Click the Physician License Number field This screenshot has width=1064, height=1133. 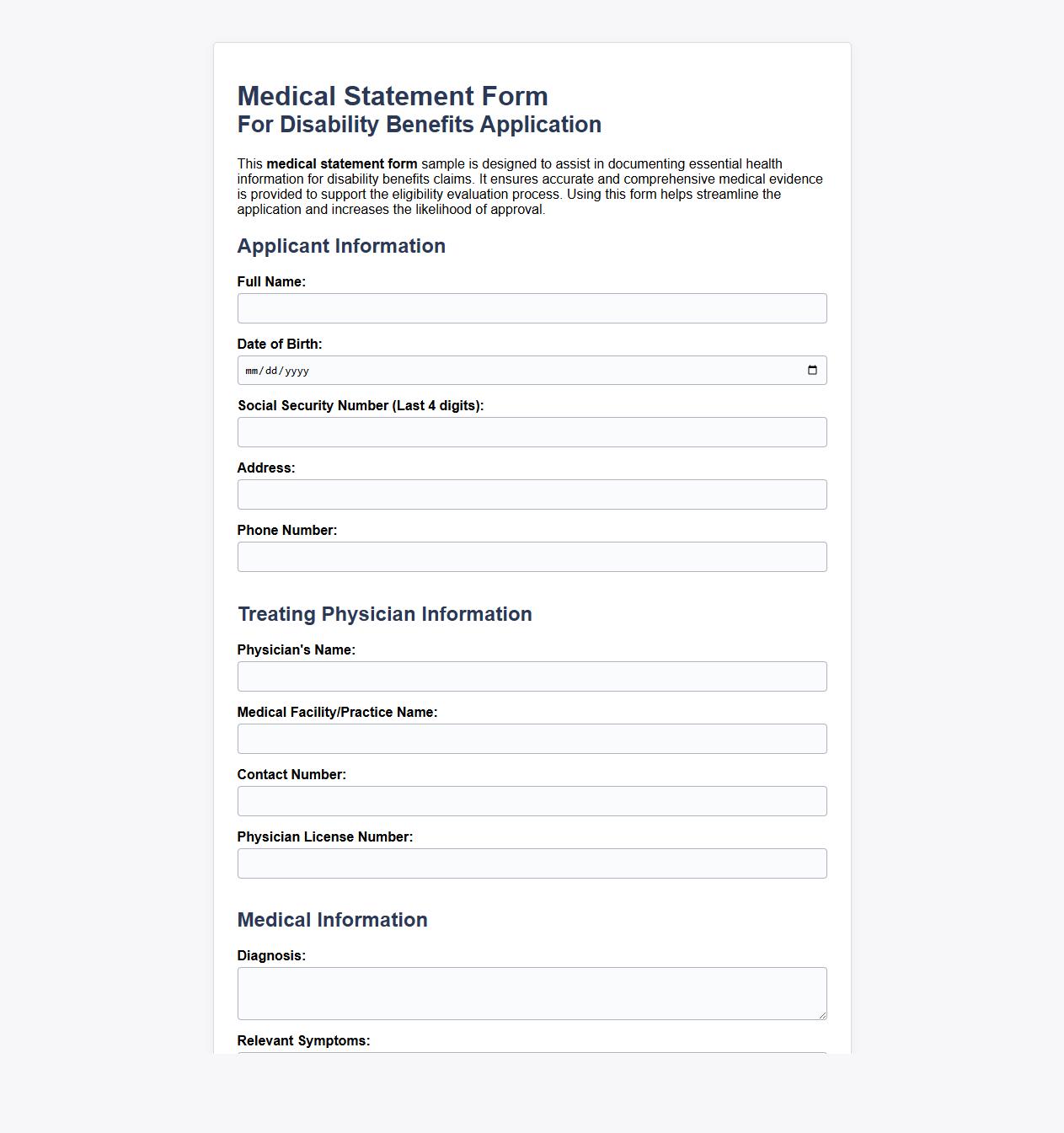click(532, 863)
